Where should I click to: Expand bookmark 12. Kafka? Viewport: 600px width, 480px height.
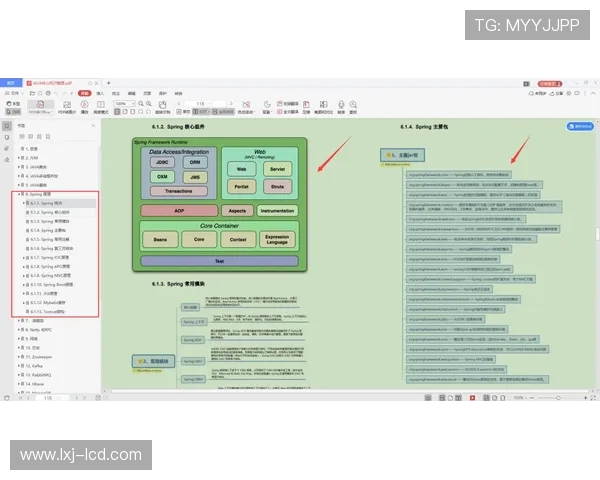point(19,366)
